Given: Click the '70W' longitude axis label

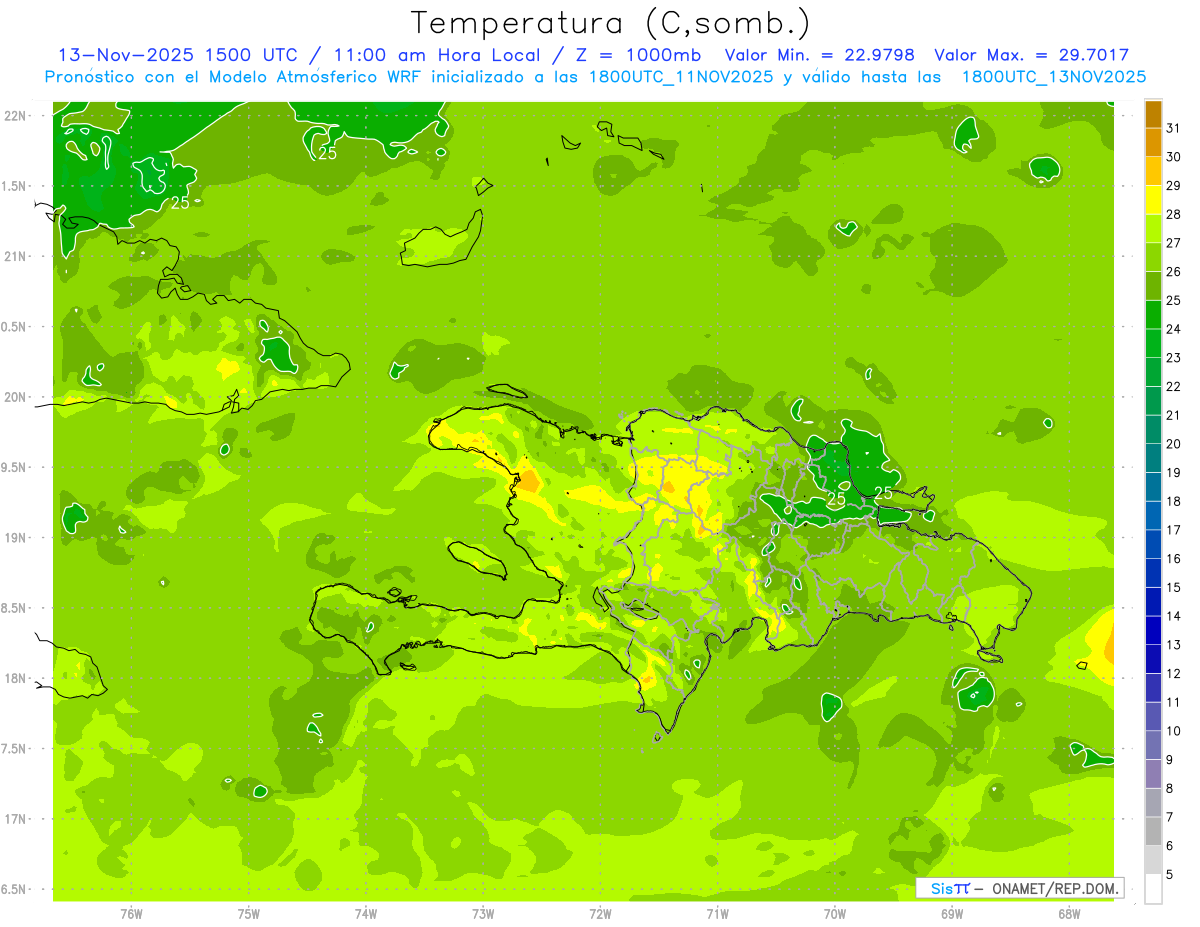Looking at the screenshot, I should tap(835, 914).
